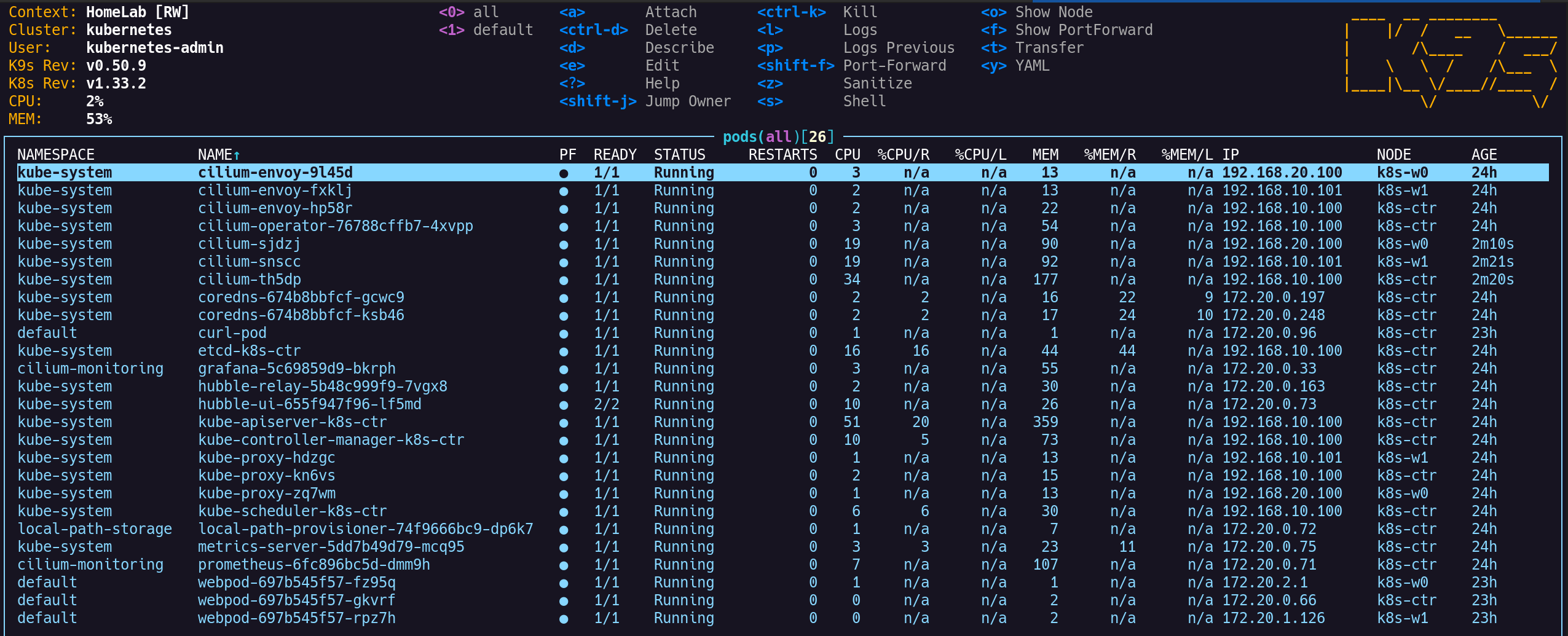Select the kube-proxy-zq7wm pod
This screenshot has width=1568, height=636.
[x=782, y=493]
